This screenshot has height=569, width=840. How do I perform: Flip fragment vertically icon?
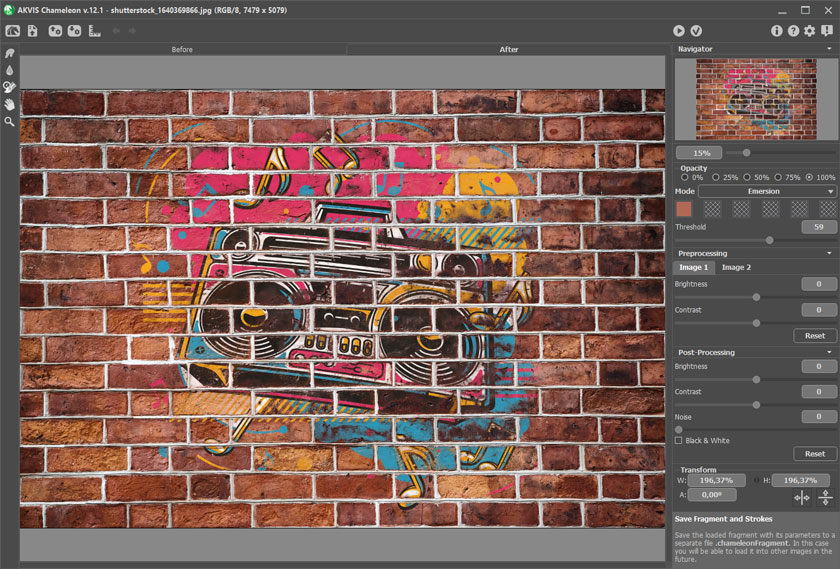826,498
